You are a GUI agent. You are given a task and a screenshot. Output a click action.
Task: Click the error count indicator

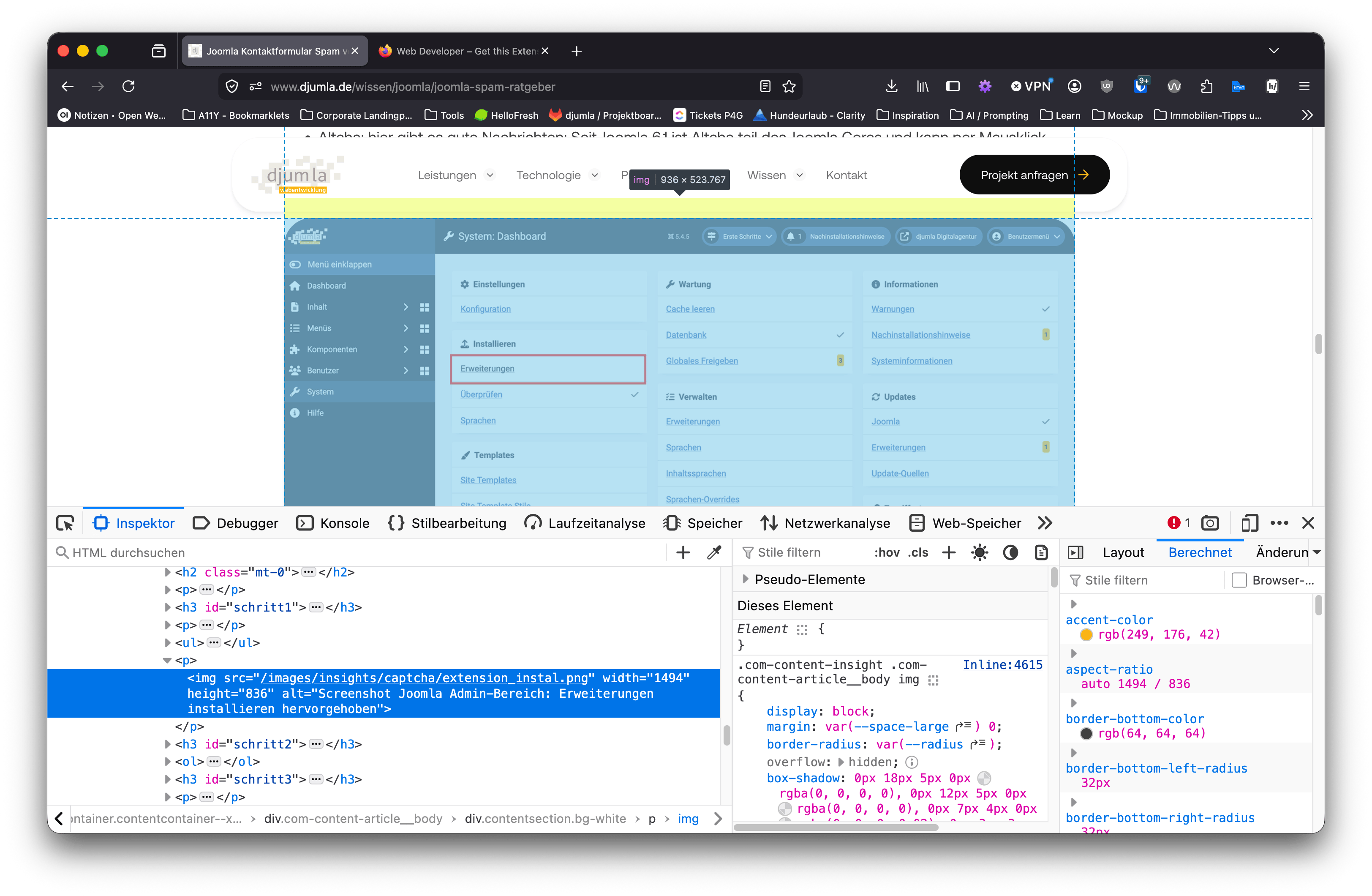(1178, 523)
